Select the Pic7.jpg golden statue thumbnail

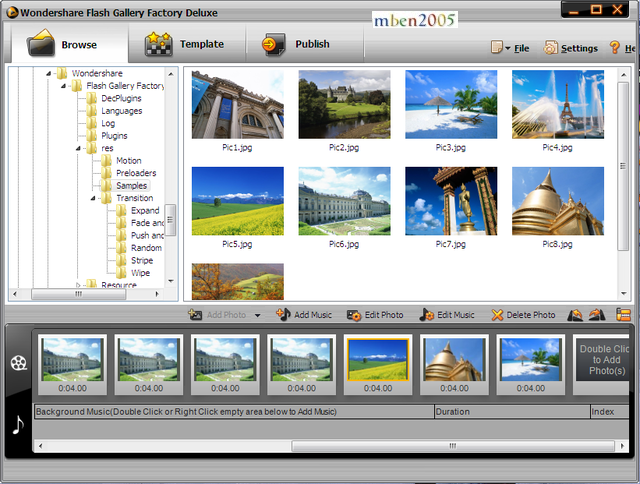click(x=451, y=201)
